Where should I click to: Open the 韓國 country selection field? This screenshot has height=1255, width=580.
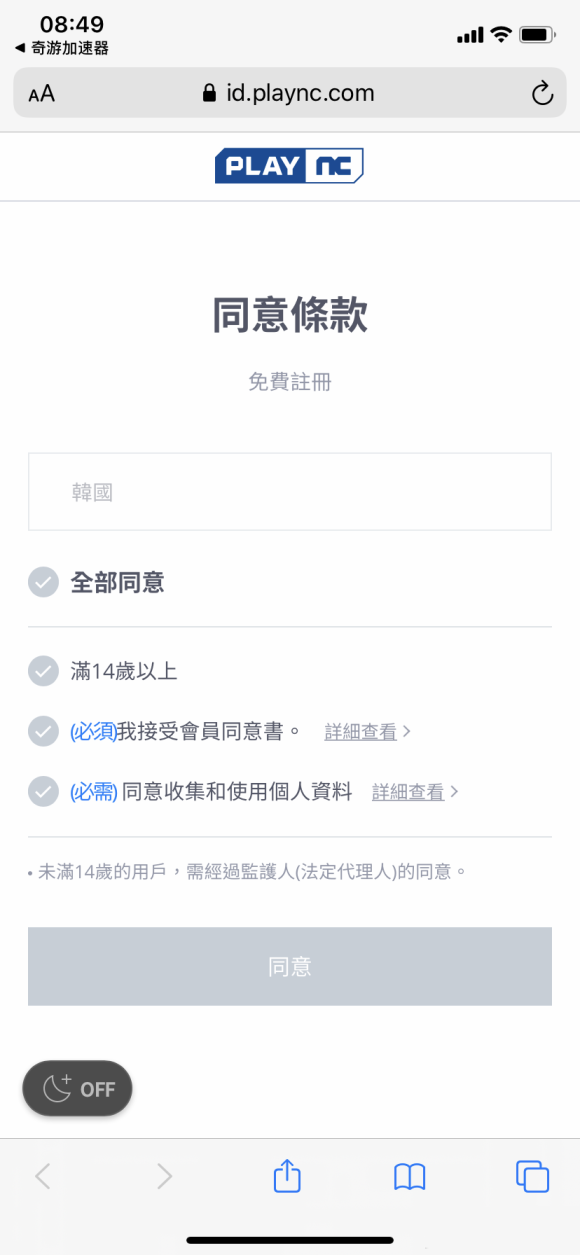[x=289, y=491]
